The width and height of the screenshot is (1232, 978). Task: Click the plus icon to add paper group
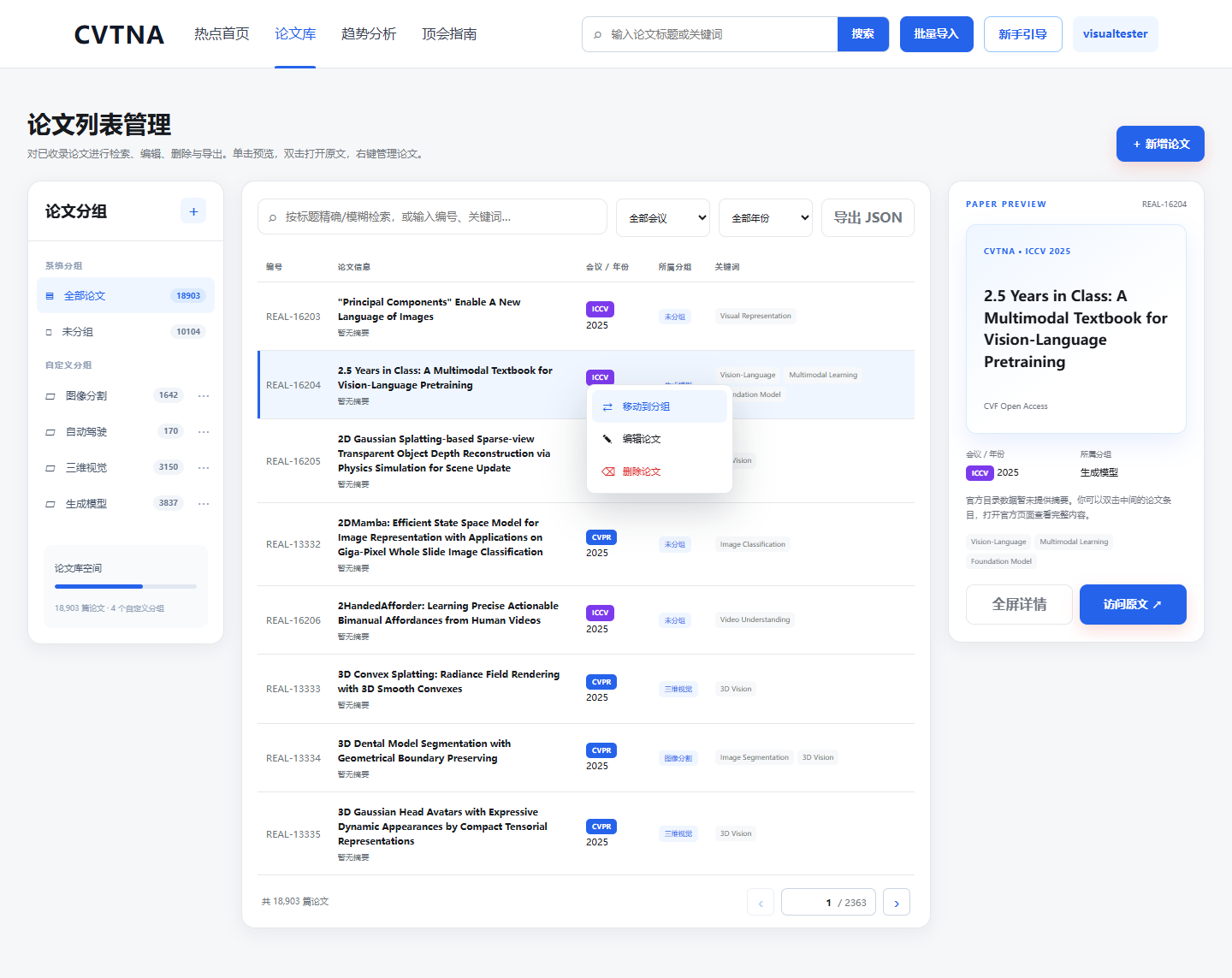[x=193, y=211]
